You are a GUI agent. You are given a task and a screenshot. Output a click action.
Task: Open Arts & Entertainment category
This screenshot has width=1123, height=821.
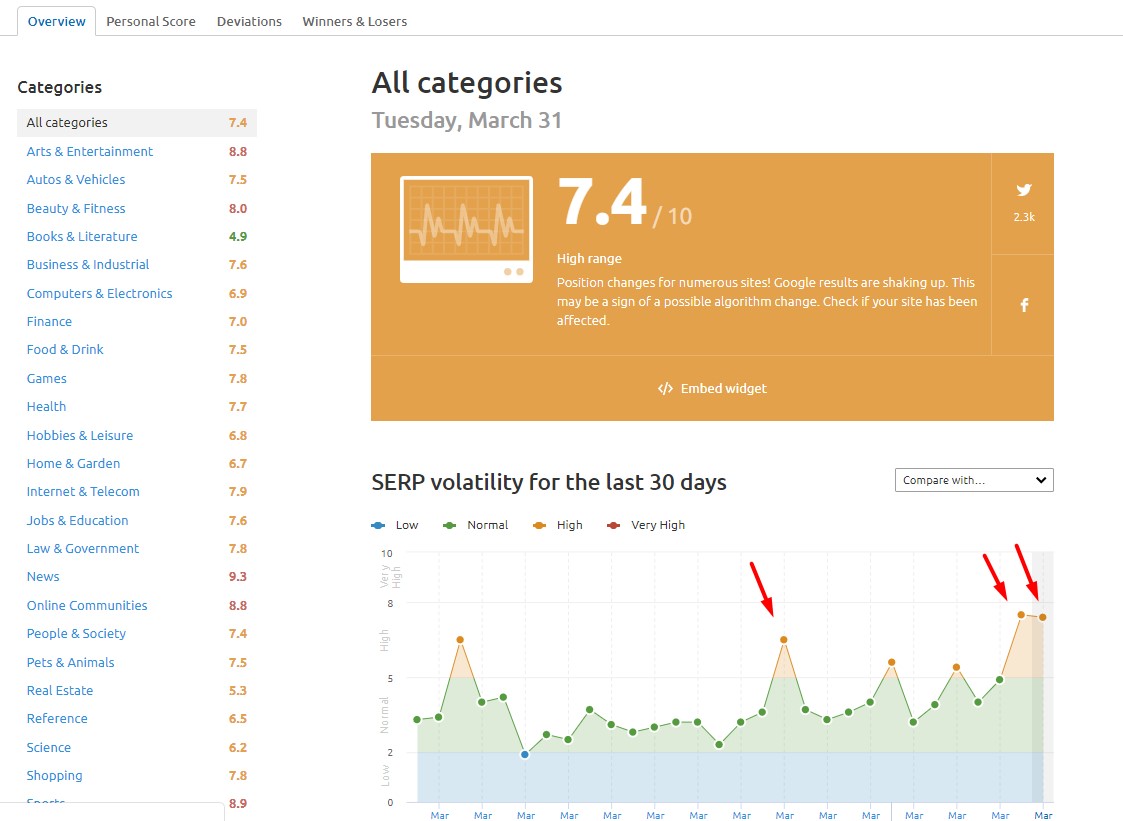coord(90,152)
